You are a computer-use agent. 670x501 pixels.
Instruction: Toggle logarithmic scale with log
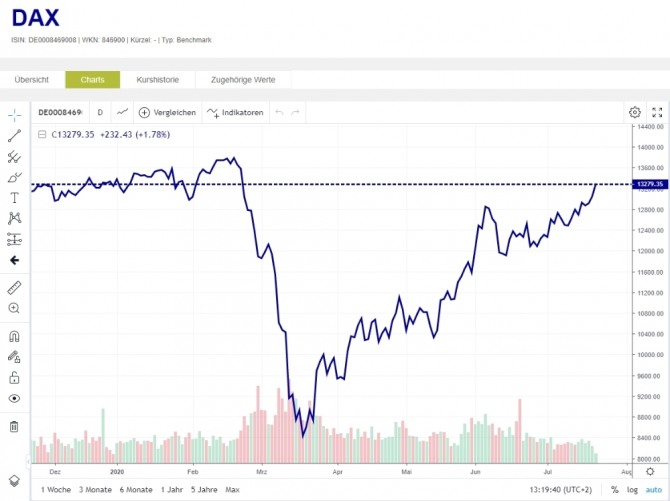pyautogui.click(x=630, y=490)
